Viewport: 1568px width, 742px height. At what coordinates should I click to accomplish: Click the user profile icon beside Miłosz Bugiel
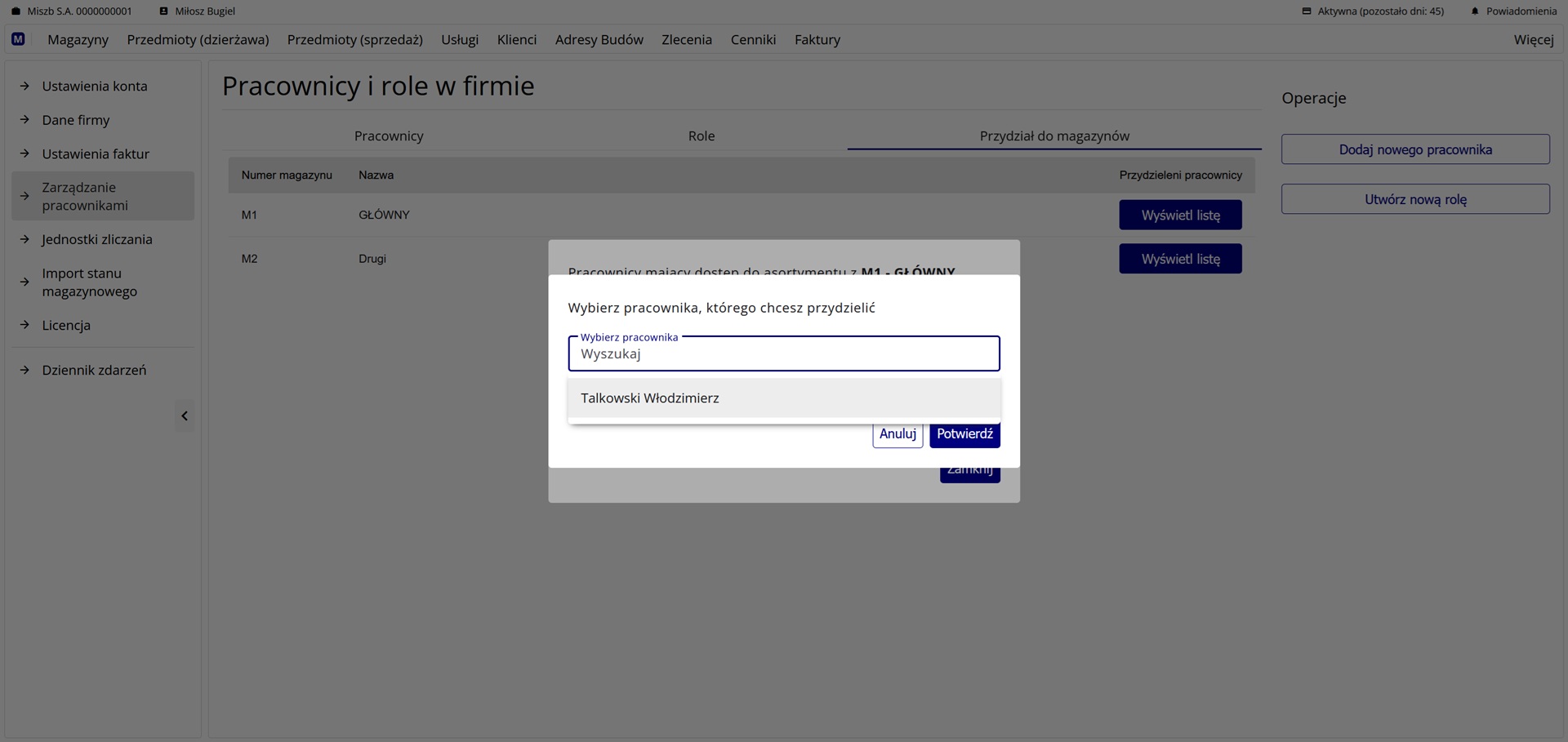pyautogui.click(x=163, y=11)
